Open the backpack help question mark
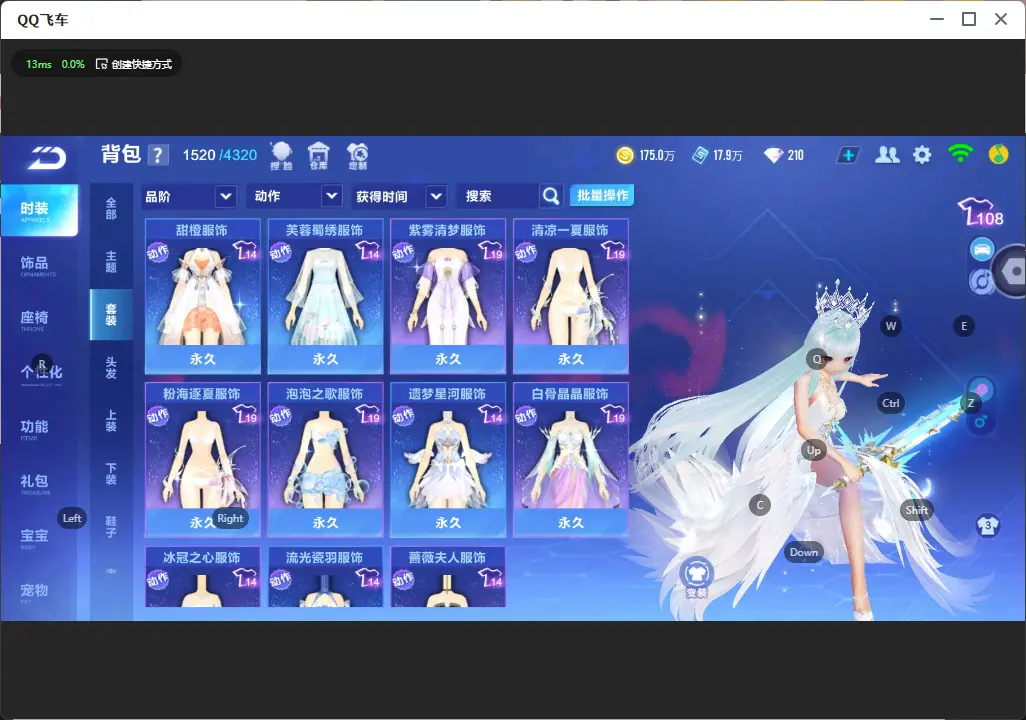Image resolution: width=1026 pixels, height=720 pixels. click(158, 156)
